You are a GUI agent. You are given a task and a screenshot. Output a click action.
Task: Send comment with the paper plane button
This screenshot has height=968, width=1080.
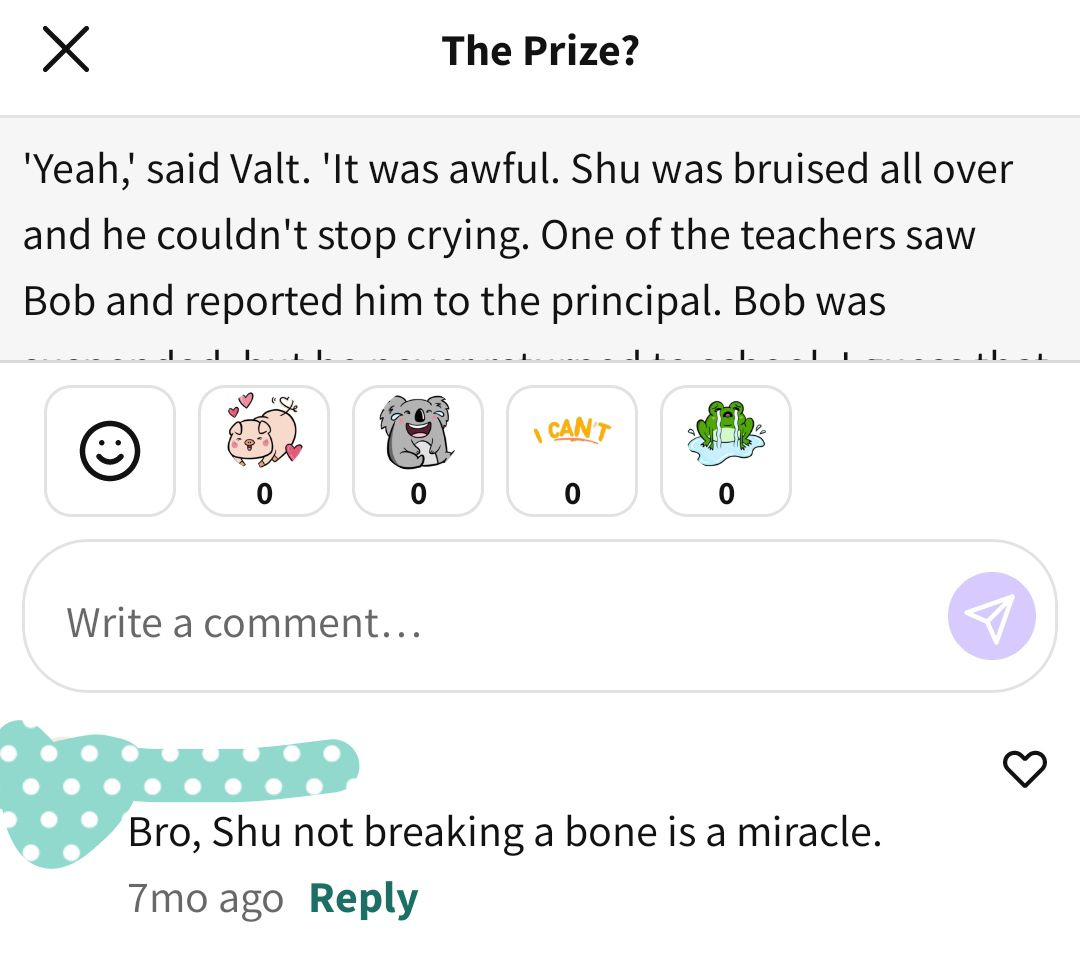991,616
